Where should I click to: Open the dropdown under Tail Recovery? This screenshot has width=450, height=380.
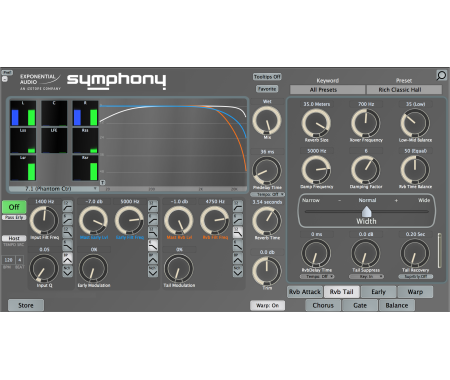[416, 277]
